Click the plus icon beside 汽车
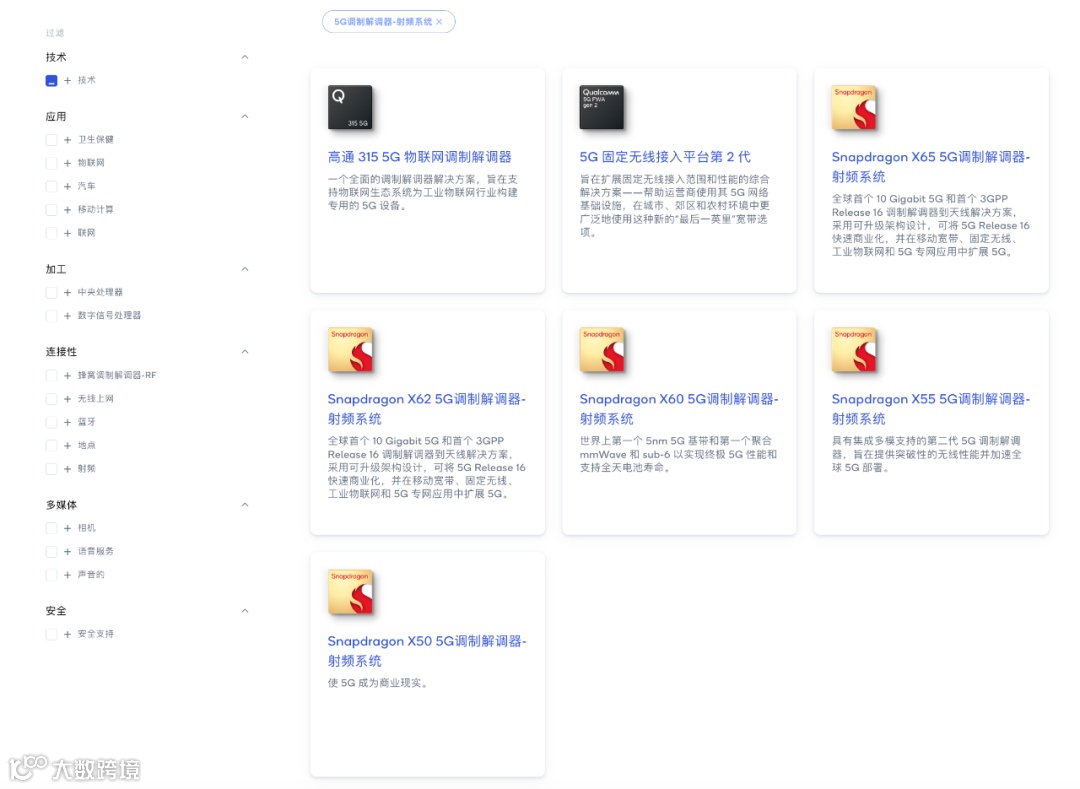The image size is (1080, 789). pyautogui.click(x=68, y=187)
